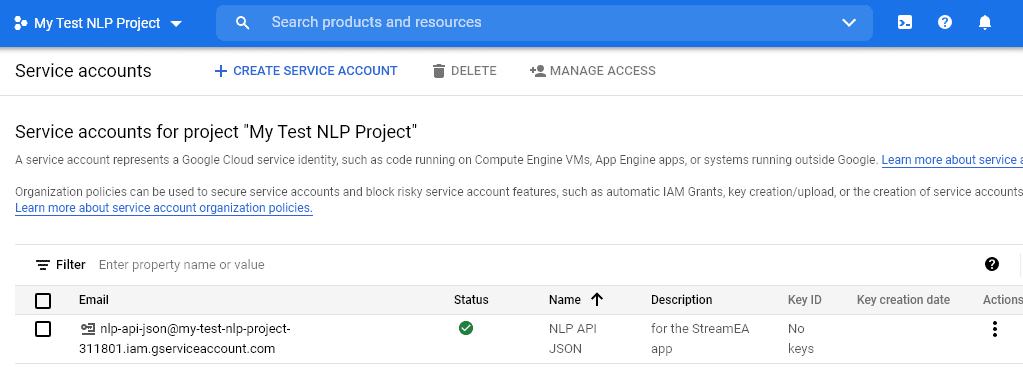
Task: Sort by the Email column header
Action: pos(94,300)
